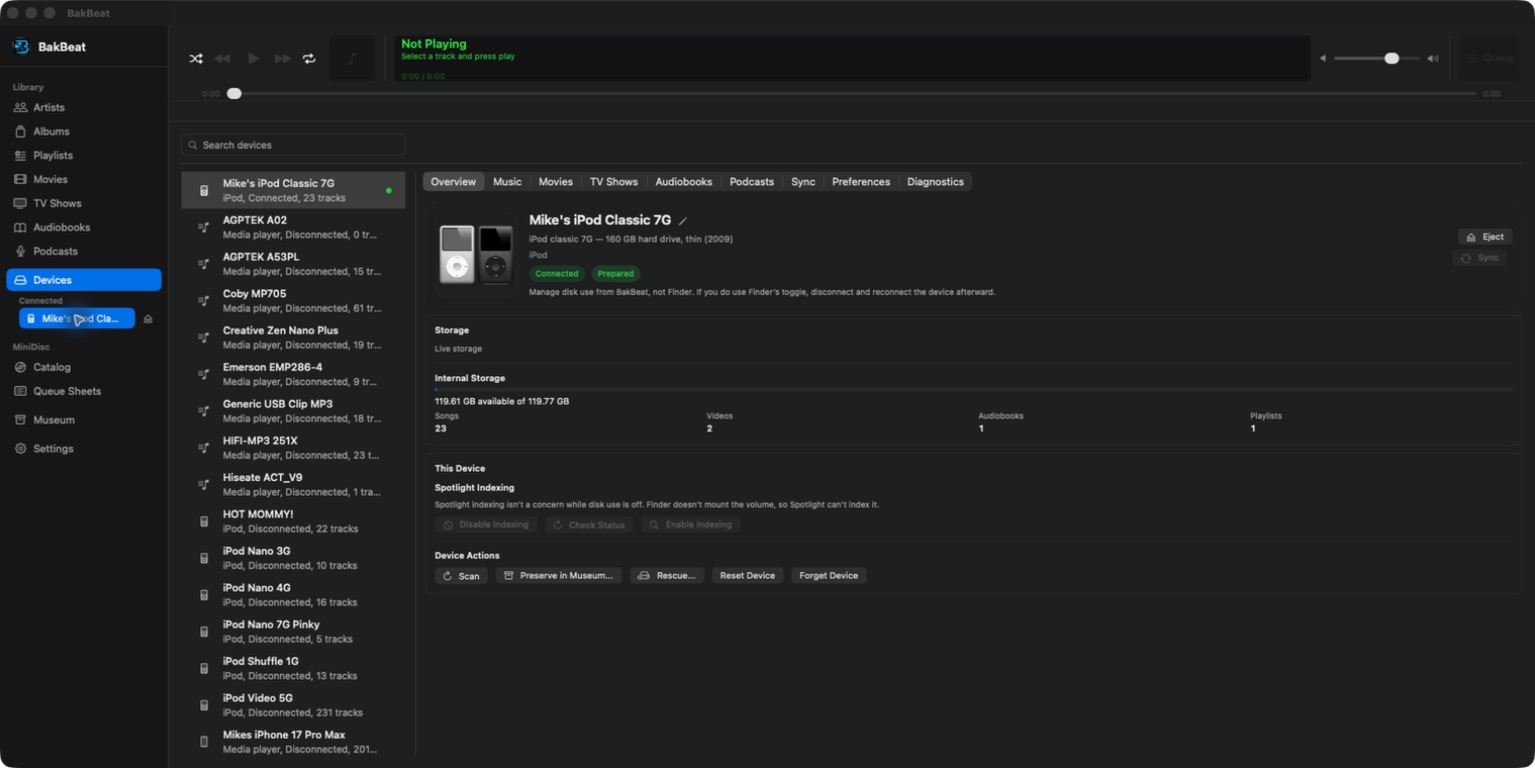Click the Search devices field
Image resolution: width=1535 pixels, height=768 pixels.
click(293, 145)
